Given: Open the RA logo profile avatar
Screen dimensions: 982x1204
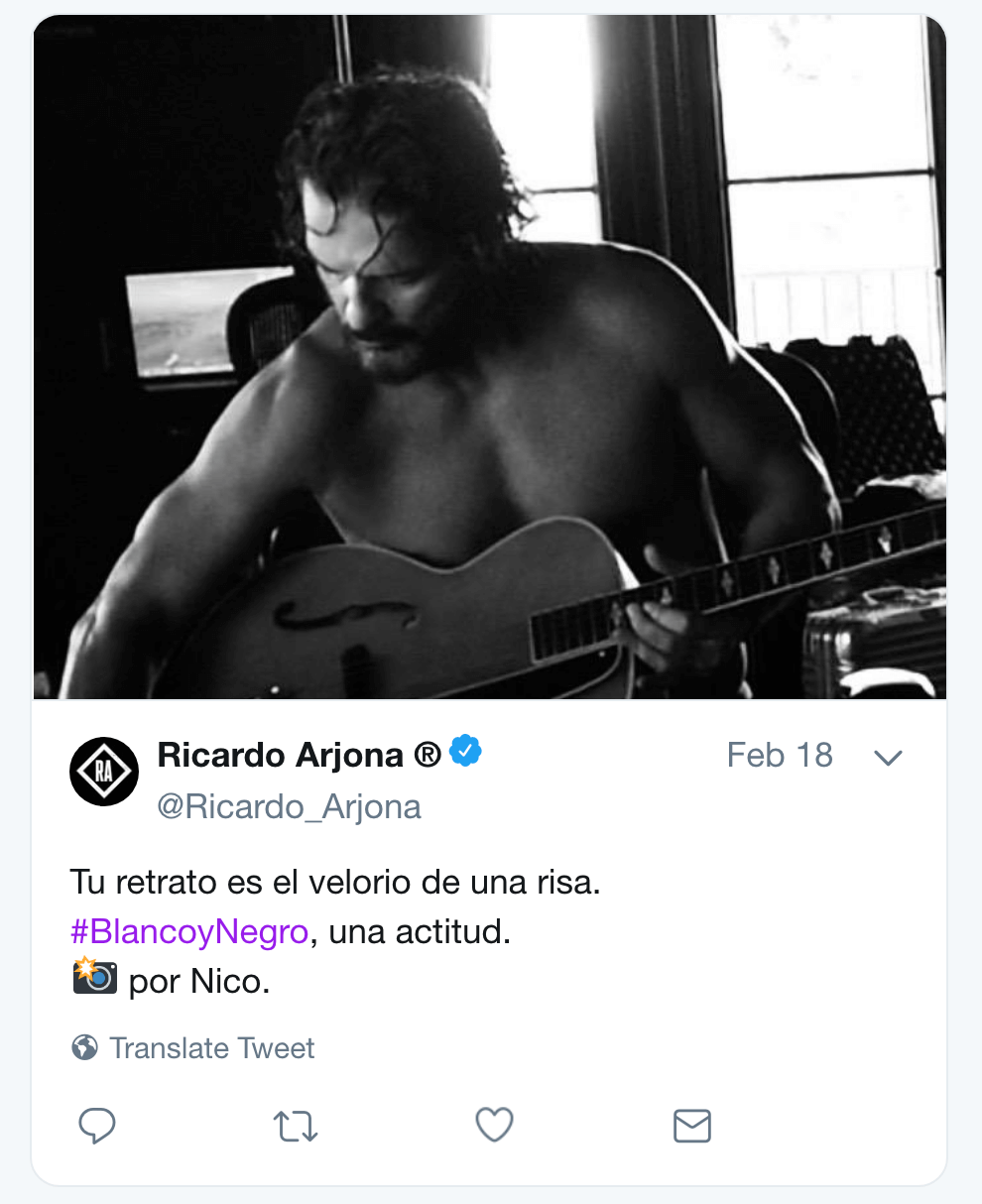Looking at the screenshot, I should [104, 771].
